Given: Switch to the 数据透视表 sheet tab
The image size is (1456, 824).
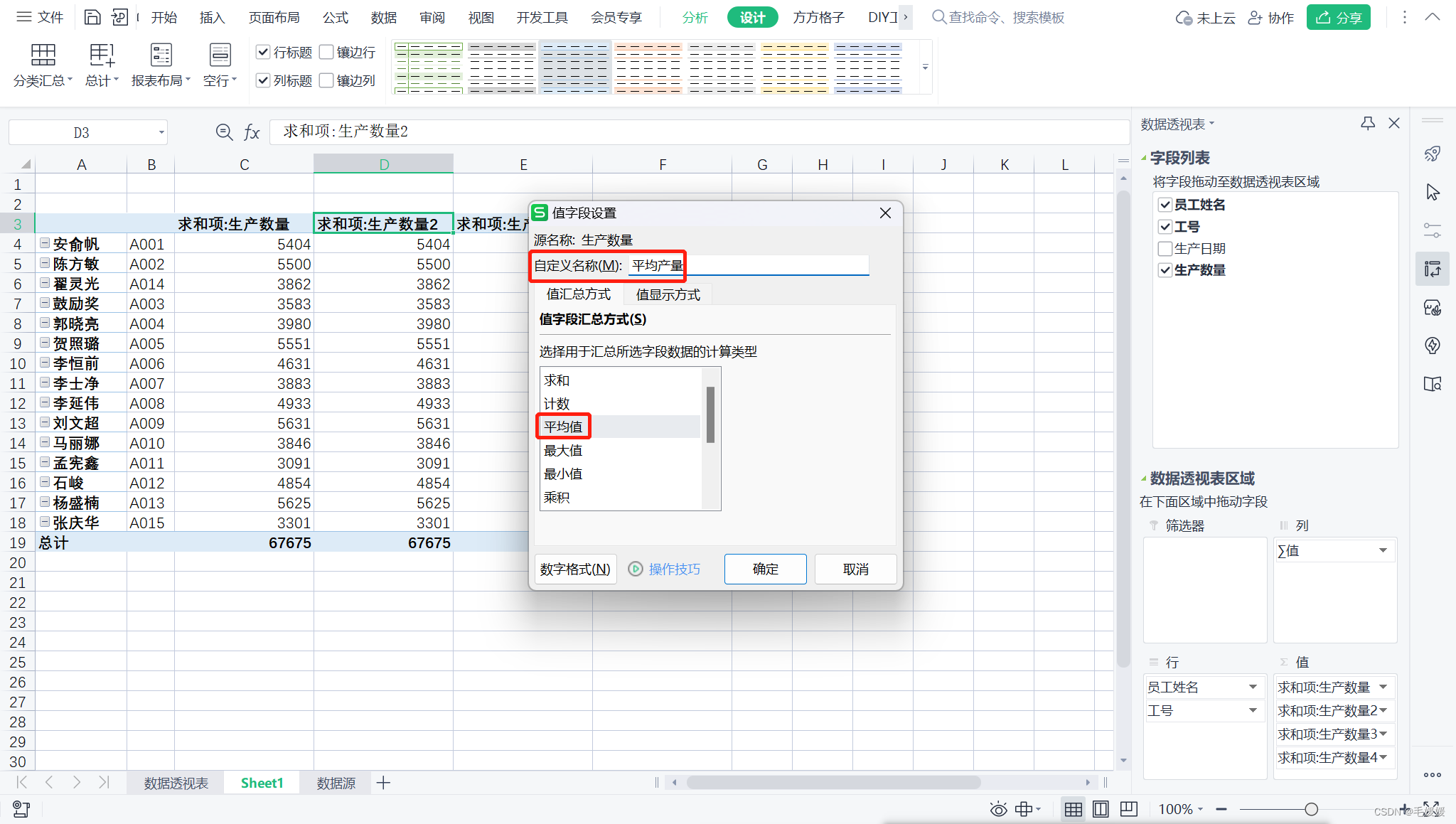Looking at the screenshot, I should 176,783.
